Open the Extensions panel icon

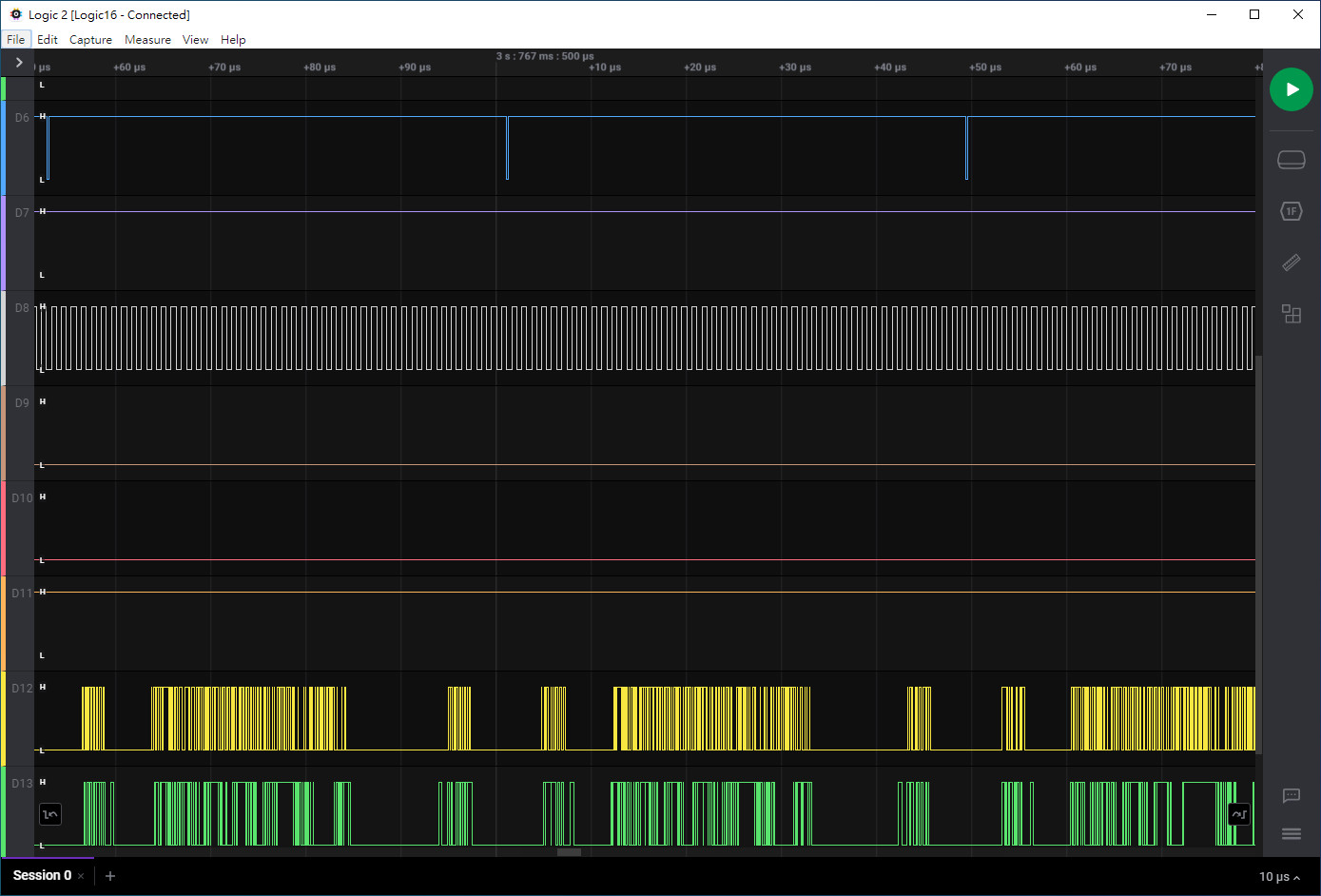click(x=1291, y=314)
